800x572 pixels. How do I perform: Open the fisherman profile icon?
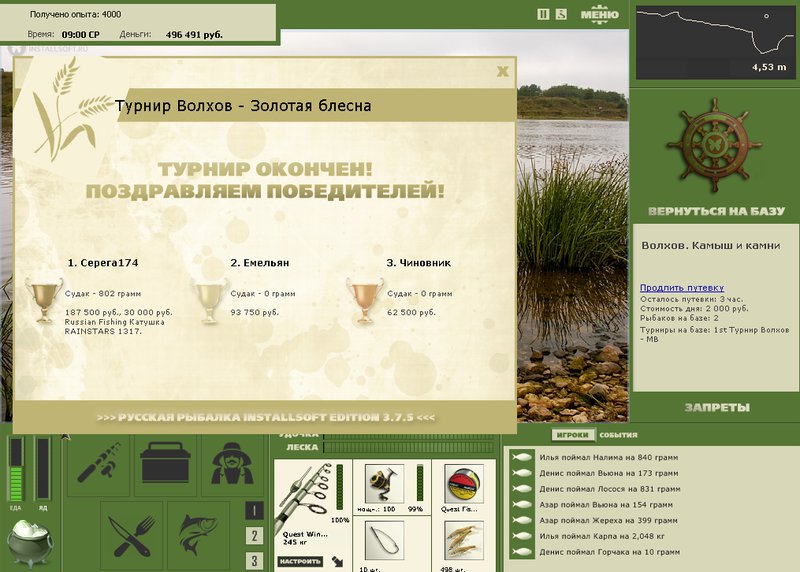(x=232, y=464)
